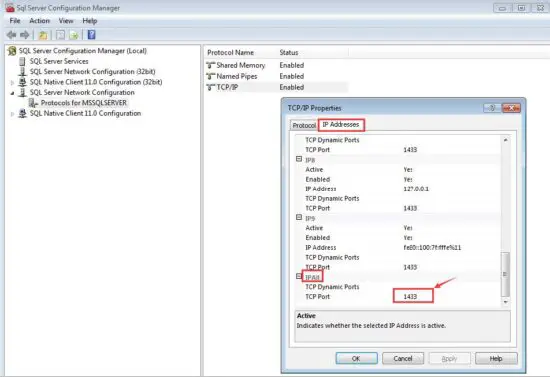Select Protocols for MSSQLSERVER tree item
The height and width of the screenshot is (377, 550).
click(x=83, y=103)
